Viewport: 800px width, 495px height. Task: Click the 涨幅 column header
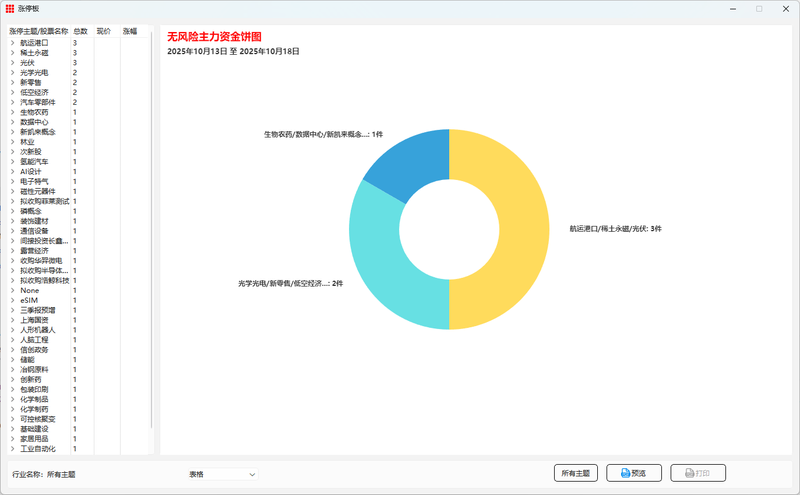pyautogui.click(x=134, y=31)
